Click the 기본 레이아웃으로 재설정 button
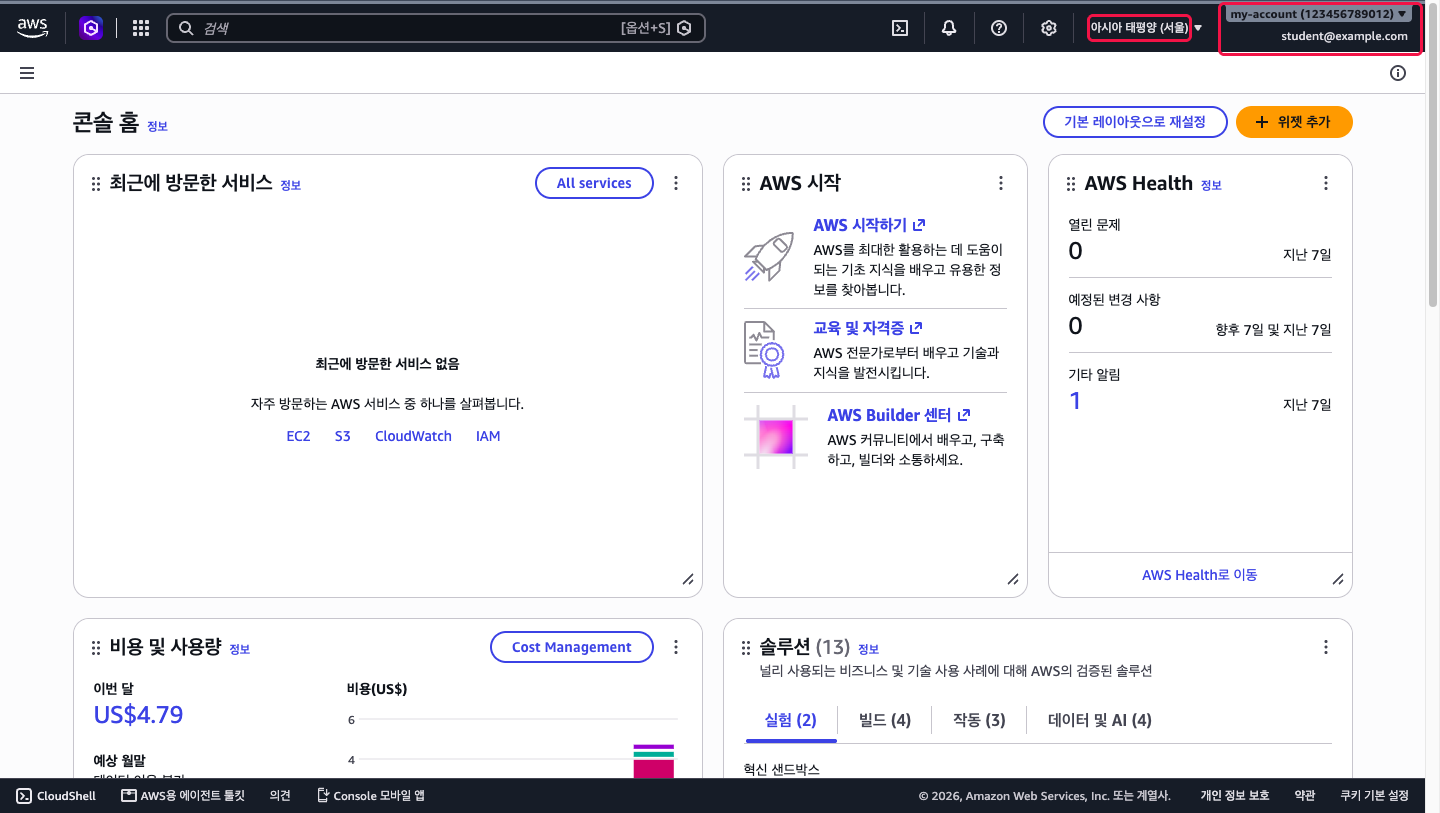 click(1135, 122)
